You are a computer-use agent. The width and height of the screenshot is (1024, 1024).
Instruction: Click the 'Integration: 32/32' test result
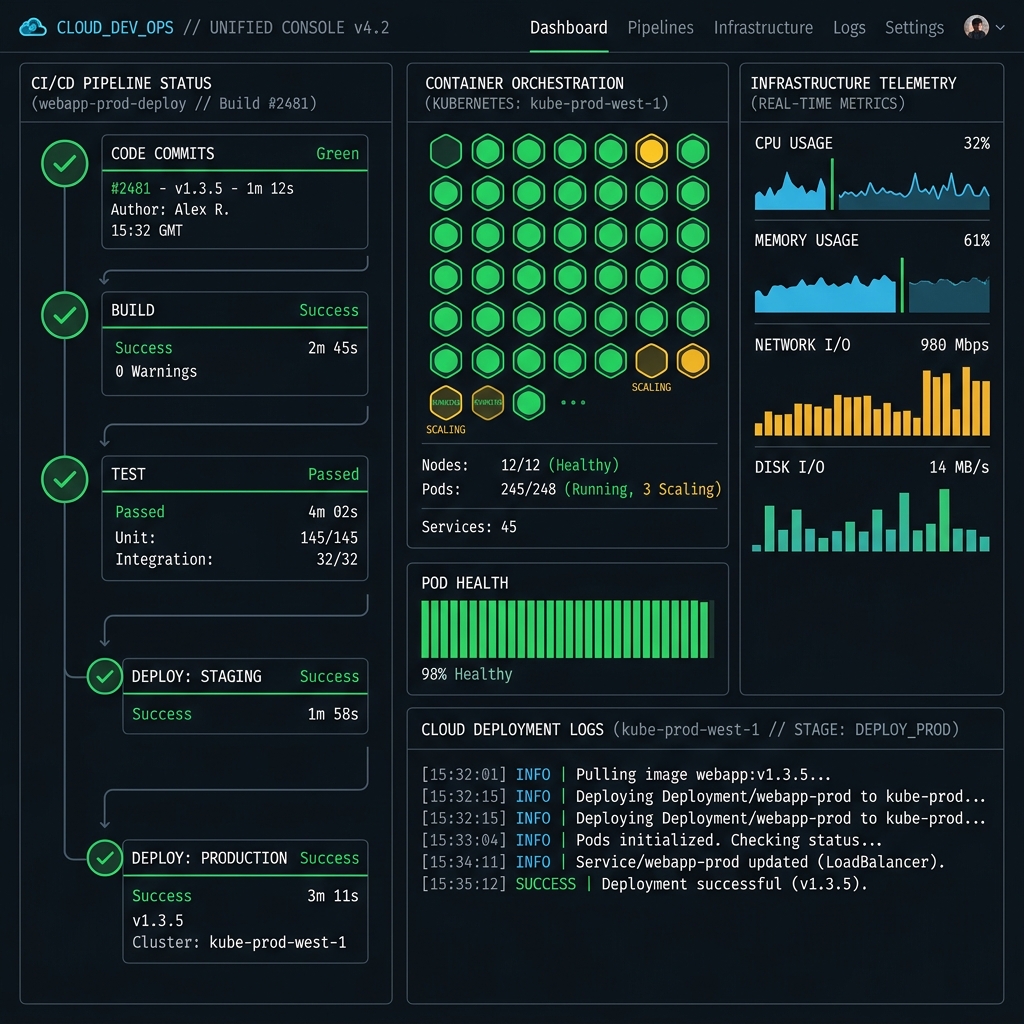[236, 560]
